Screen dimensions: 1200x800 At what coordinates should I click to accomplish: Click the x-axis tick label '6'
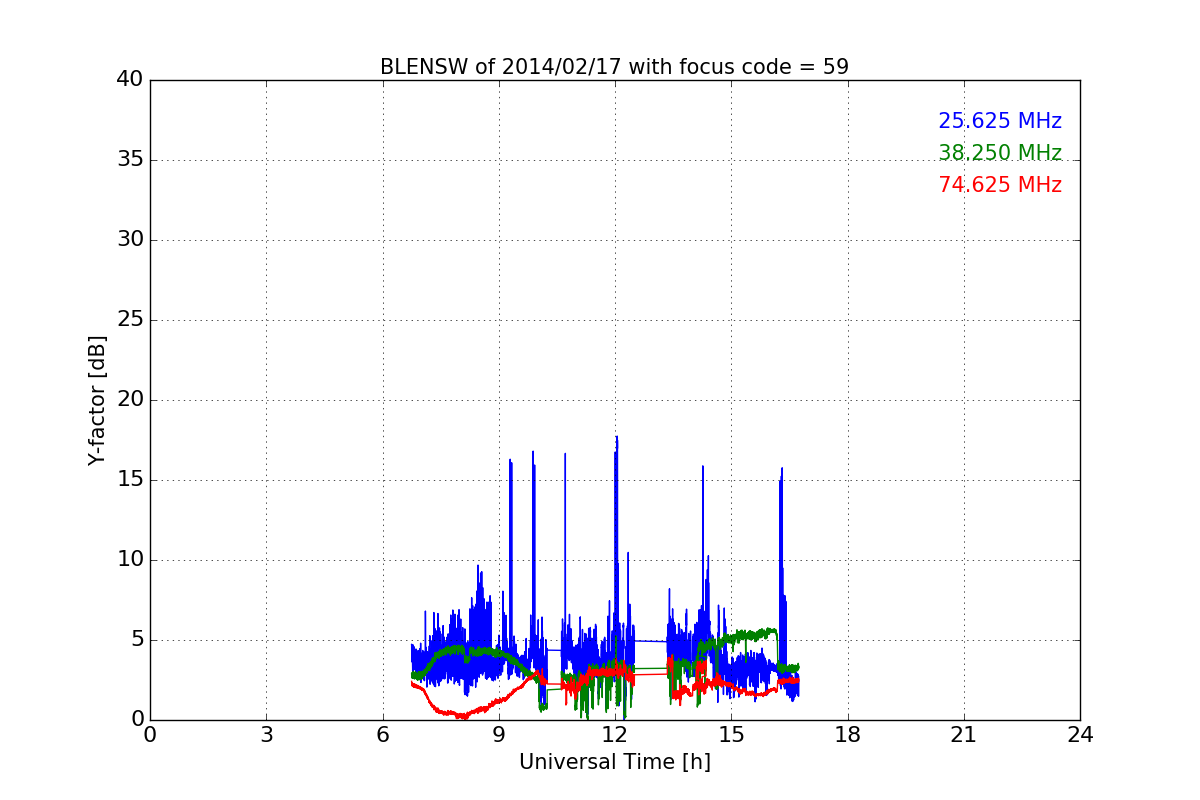(x=382, y=734)
